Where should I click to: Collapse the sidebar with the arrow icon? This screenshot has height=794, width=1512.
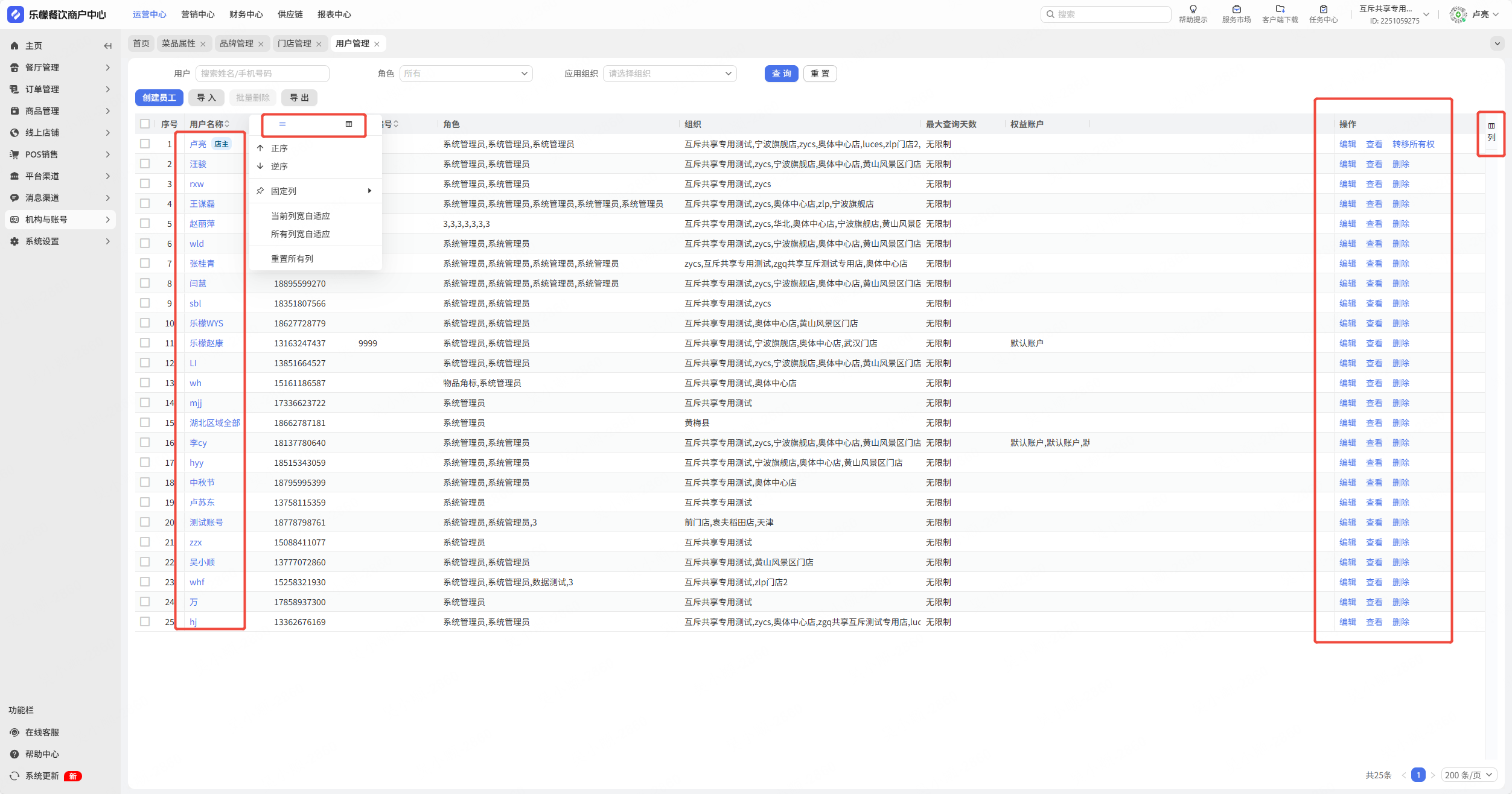click(x=107, y=46)
